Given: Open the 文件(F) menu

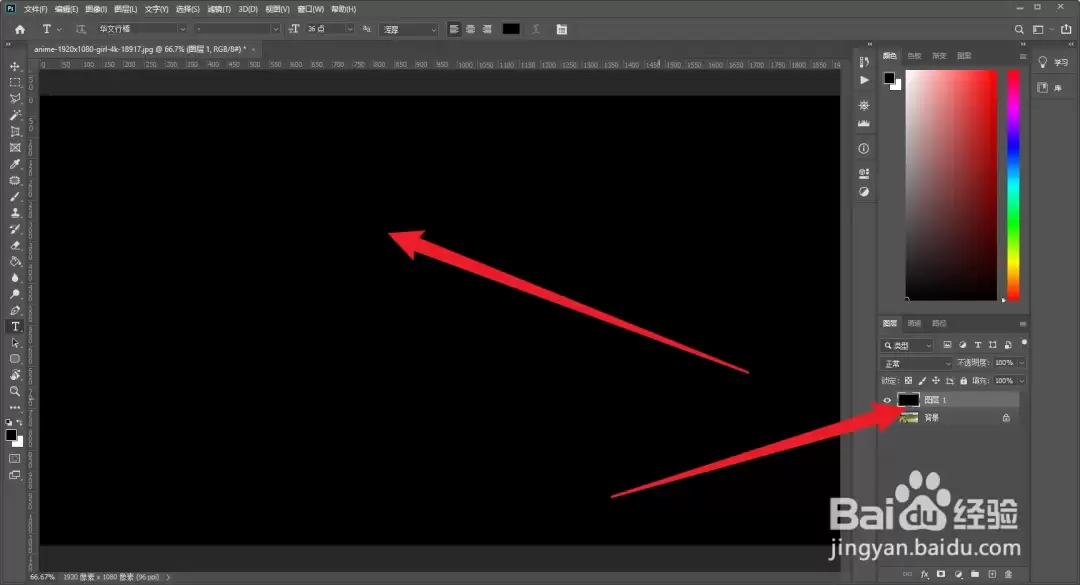Looking at the screenshot, I should (36, 9).
